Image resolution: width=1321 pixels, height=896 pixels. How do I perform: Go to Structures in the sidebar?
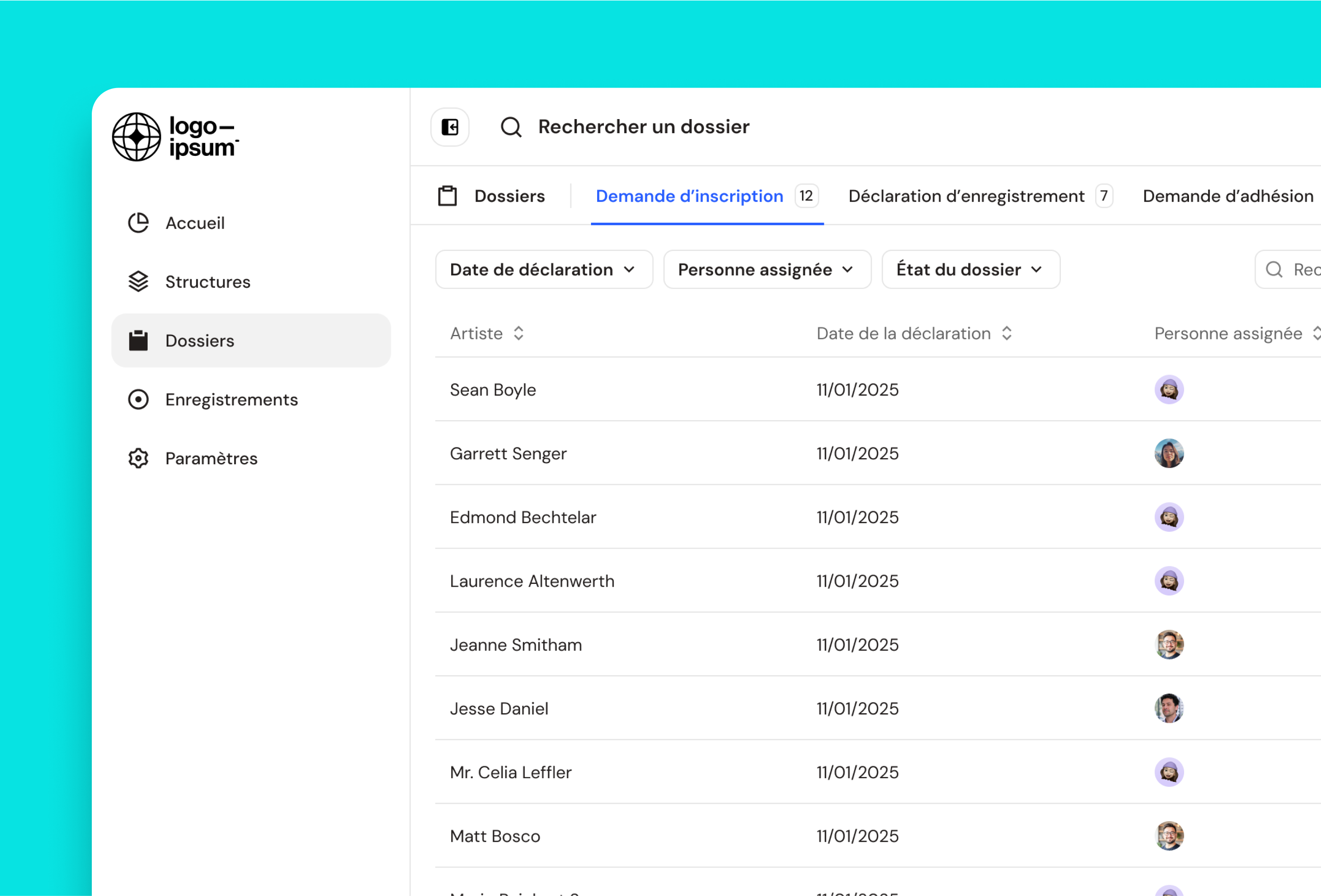208,282
